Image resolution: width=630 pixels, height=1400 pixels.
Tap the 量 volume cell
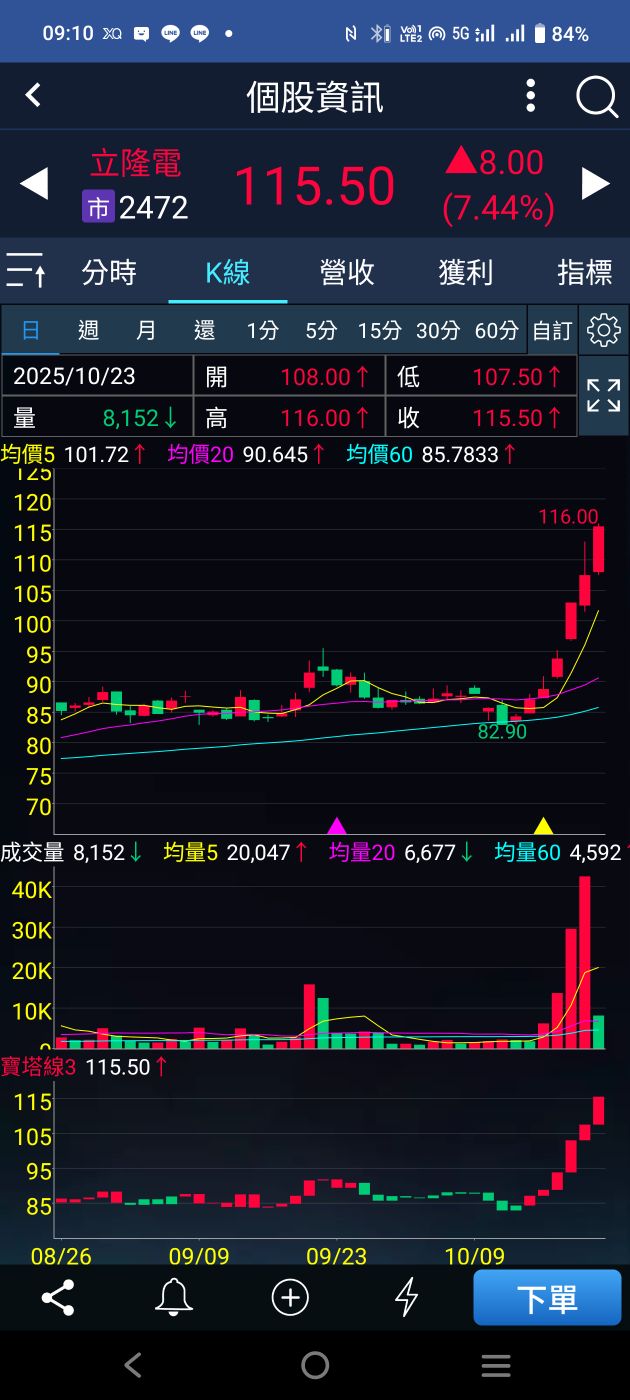pyautogui.click(x=97, y=417)
